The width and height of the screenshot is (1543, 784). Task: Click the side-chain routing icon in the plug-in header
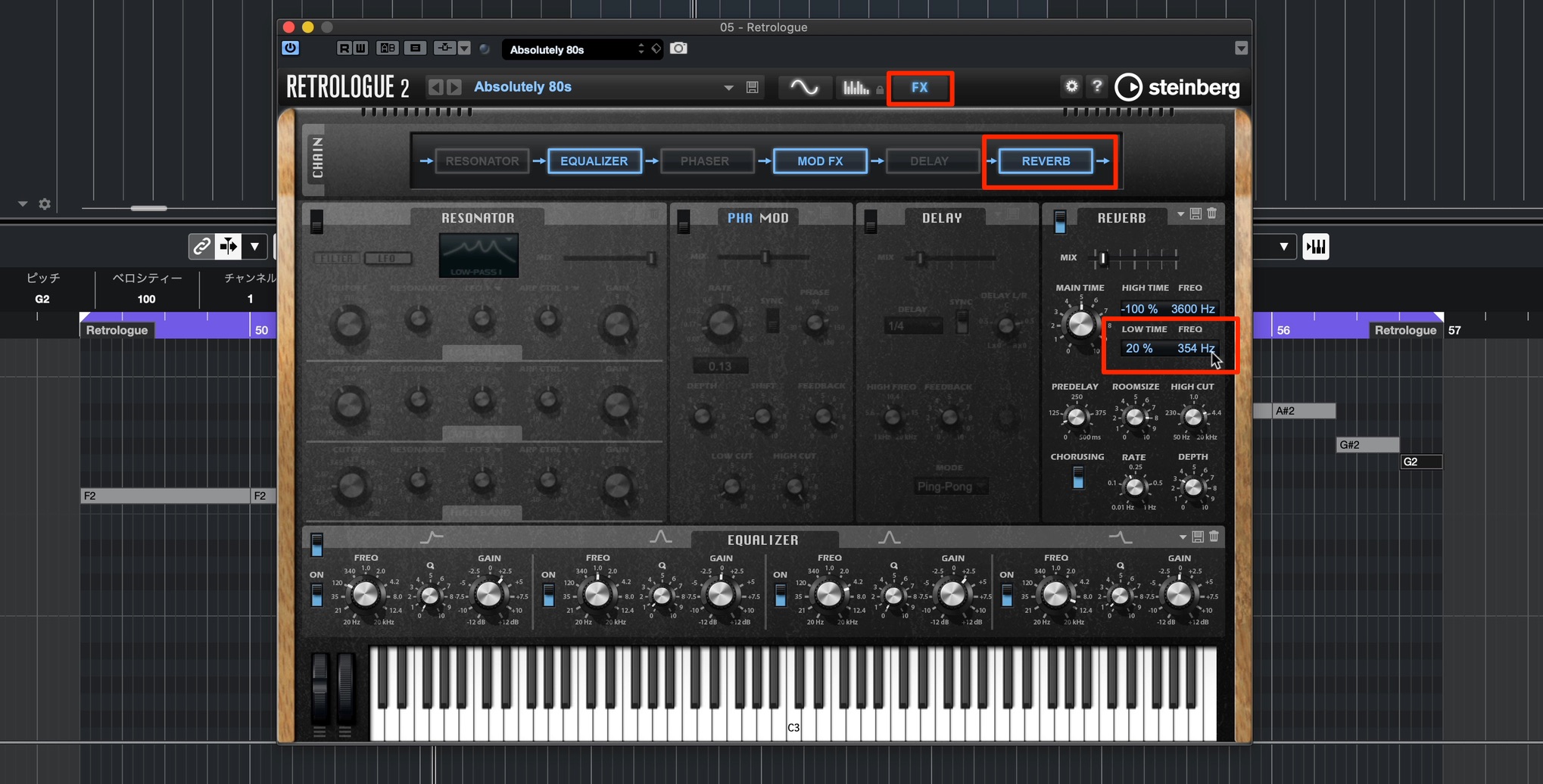[x=445, y=48]
